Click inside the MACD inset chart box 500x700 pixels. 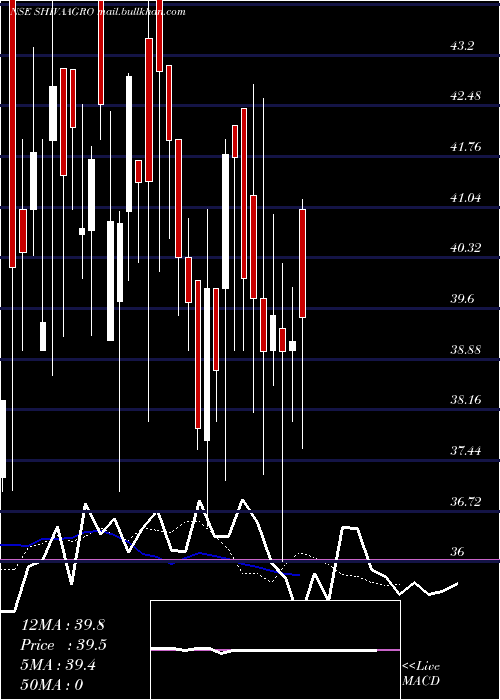(x=275, y=650)
